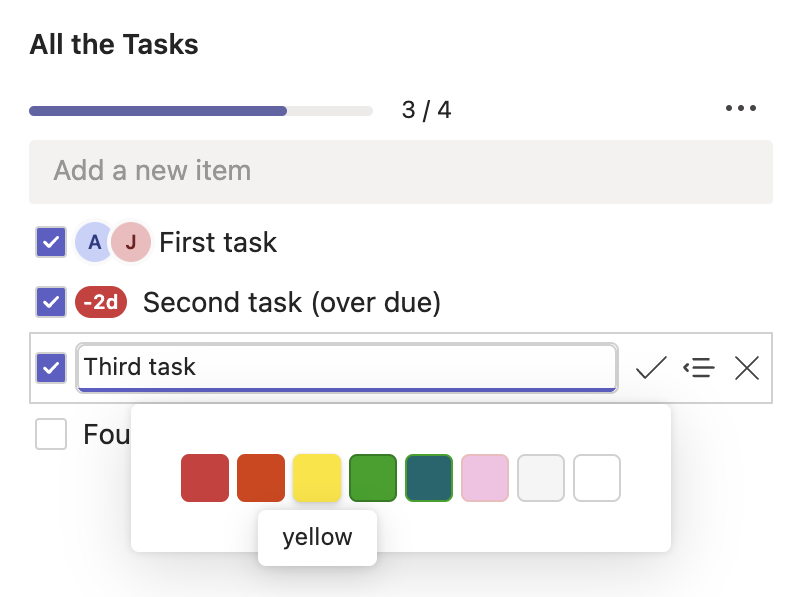The image size is (811, 597).
Task: Confirm editing with the checkmark icon
Action: click(651, 368)
